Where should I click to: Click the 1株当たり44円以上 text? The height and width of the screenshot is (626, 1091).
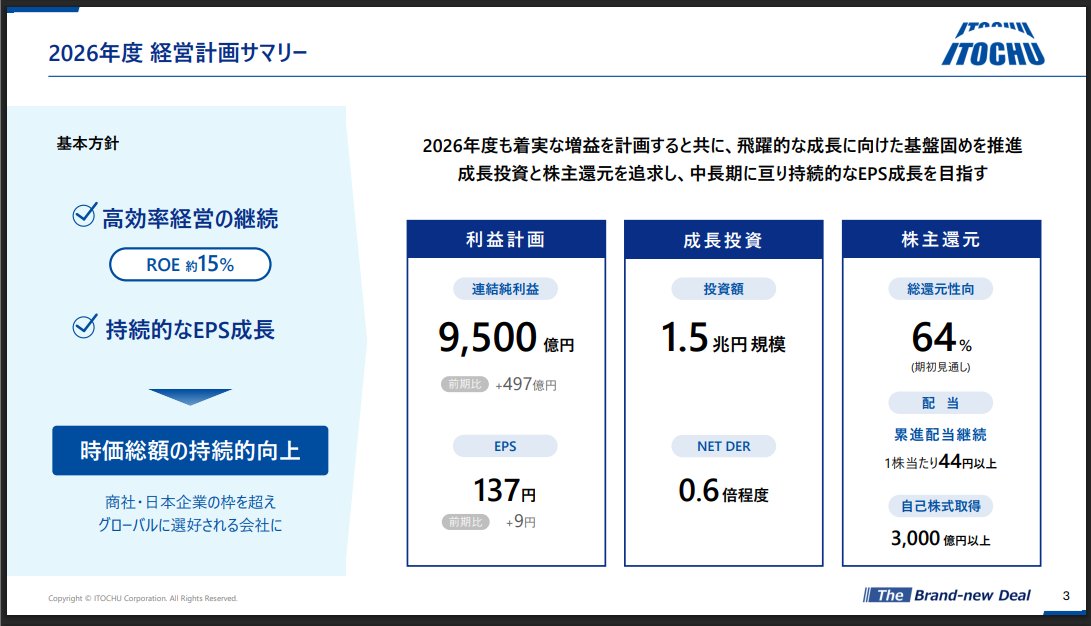[941, 462]
